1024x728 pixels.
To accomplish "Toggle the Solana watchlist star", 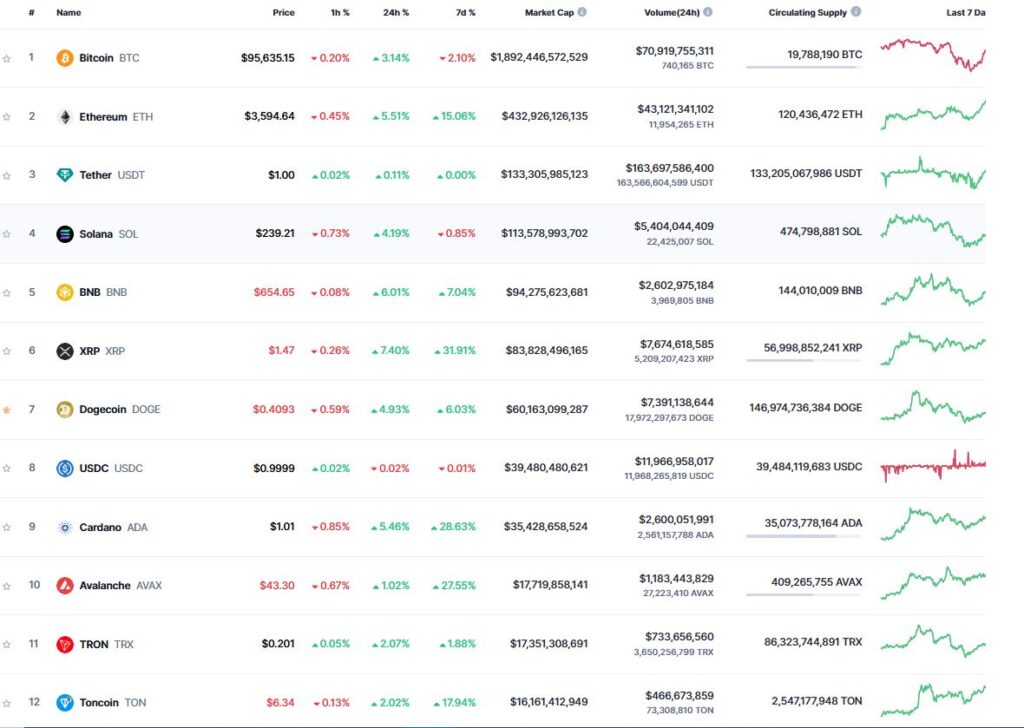I will point(7,234).
